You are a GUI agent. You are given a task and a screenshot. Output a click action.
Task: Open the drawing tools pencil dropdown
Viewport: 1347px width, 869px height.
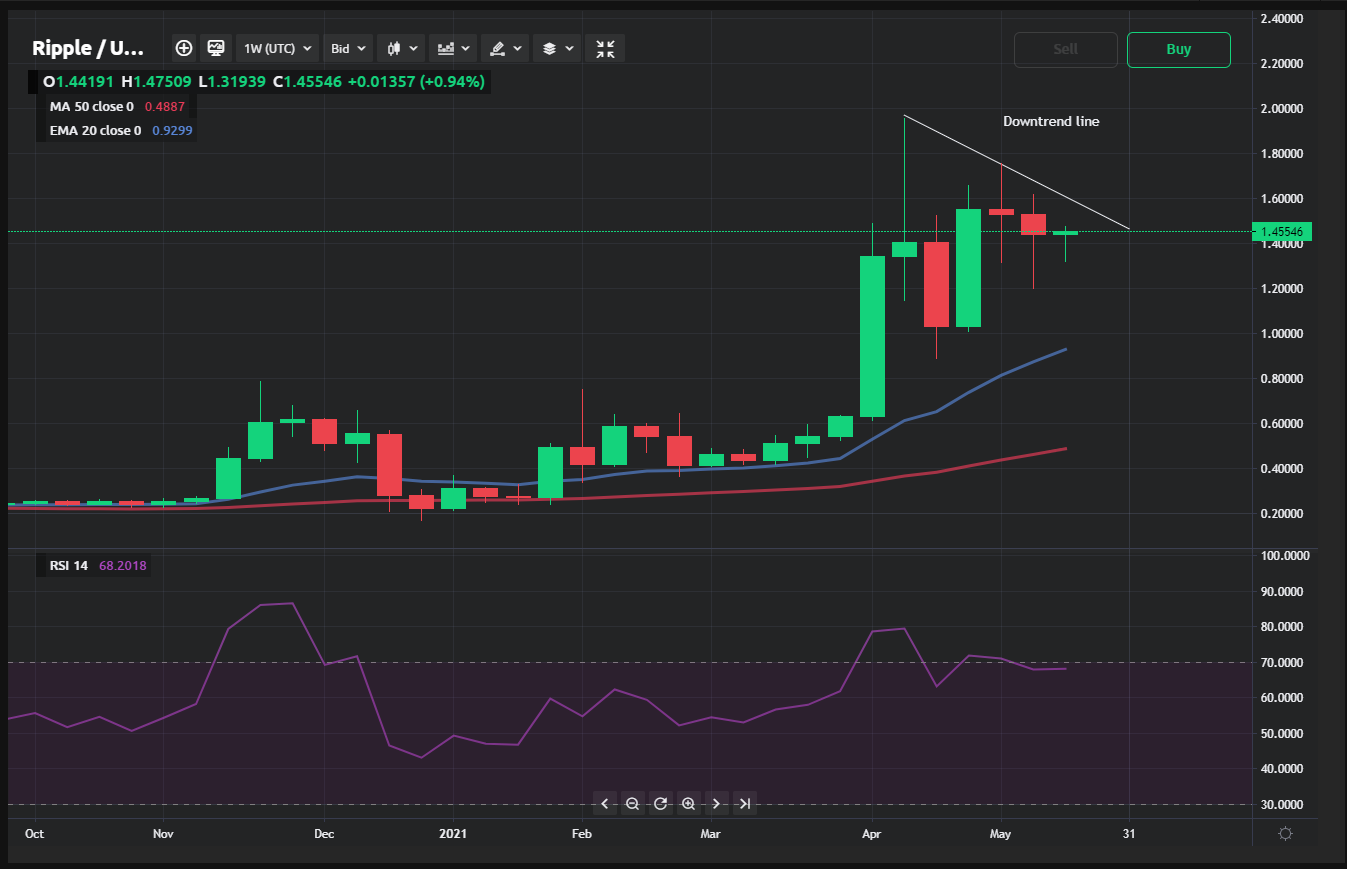pyautogui.click(x=505, y=48)
